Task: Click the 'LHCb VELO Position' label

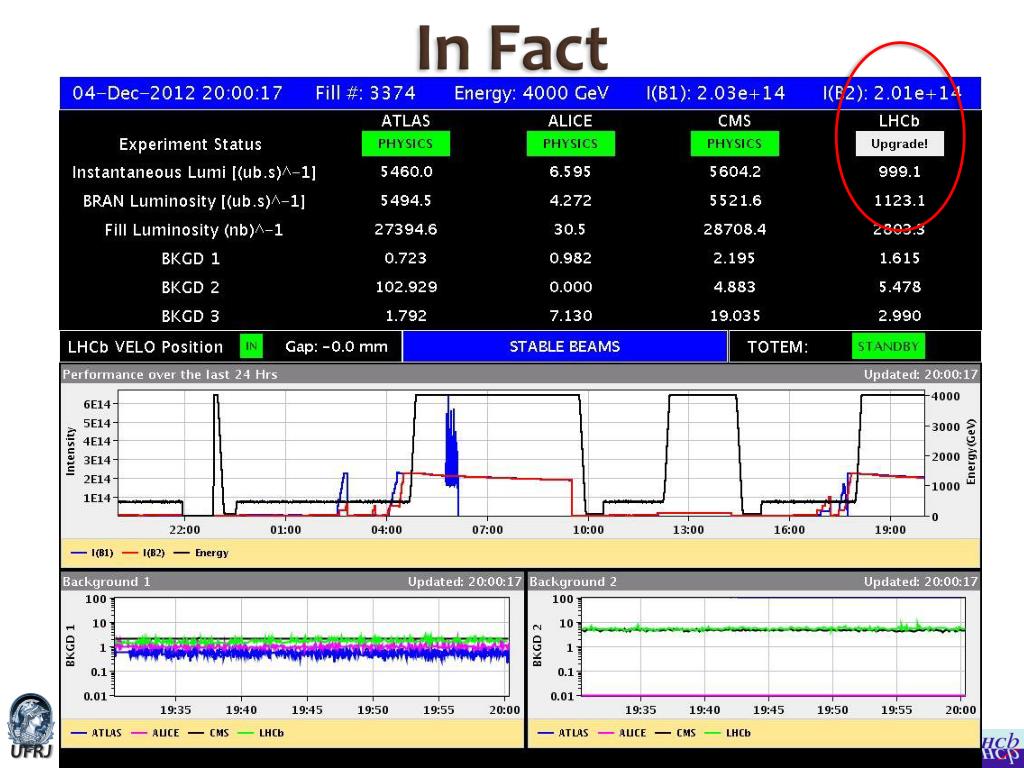Action: click(x=146, y=347)
